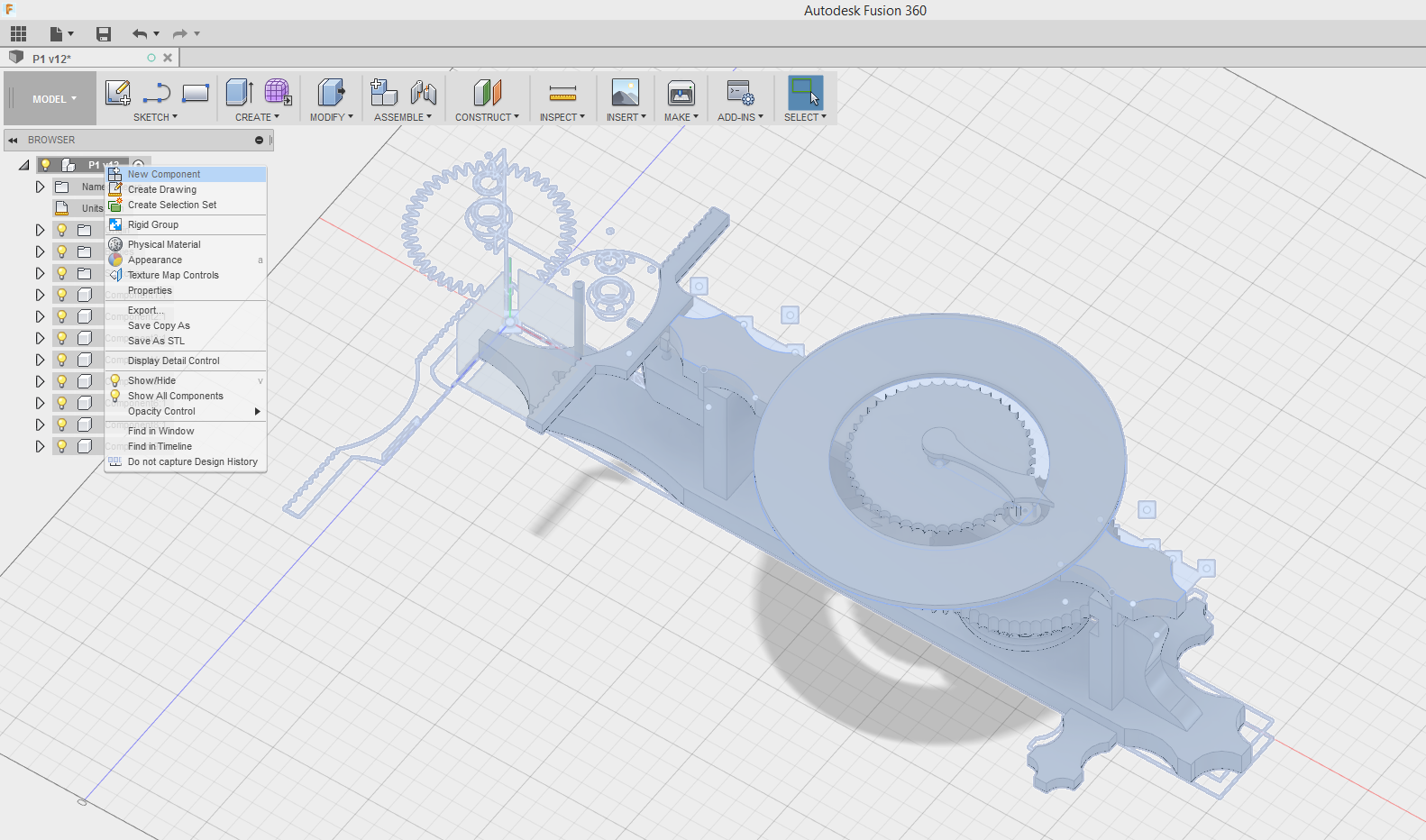Collapse the Browser panel with double-arrow icon
This screenshot has height=840, width=1426.
coord(13,140)
